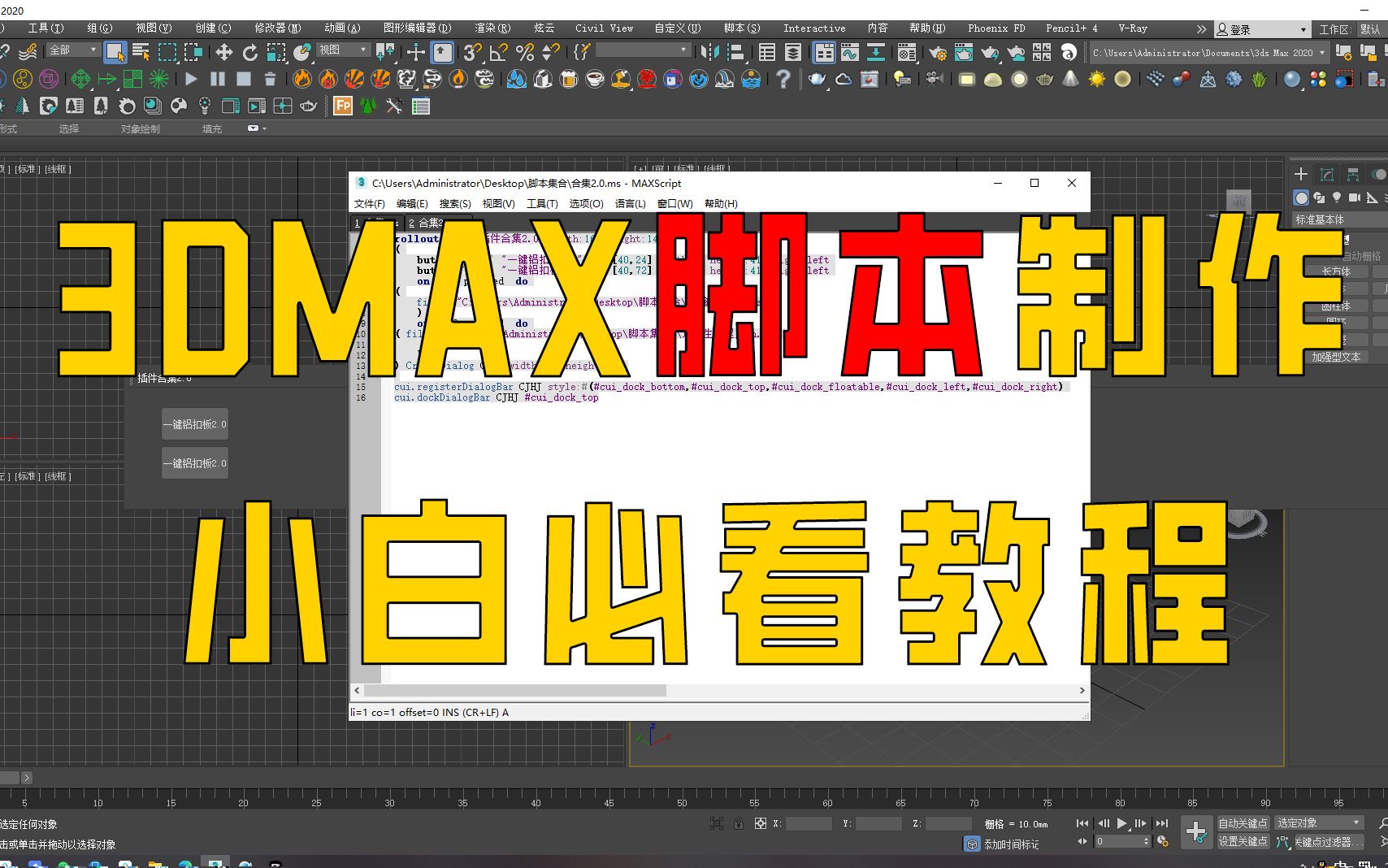Click the Mirror tool icon
The image size is (1388, 868).
pos(709,53)
